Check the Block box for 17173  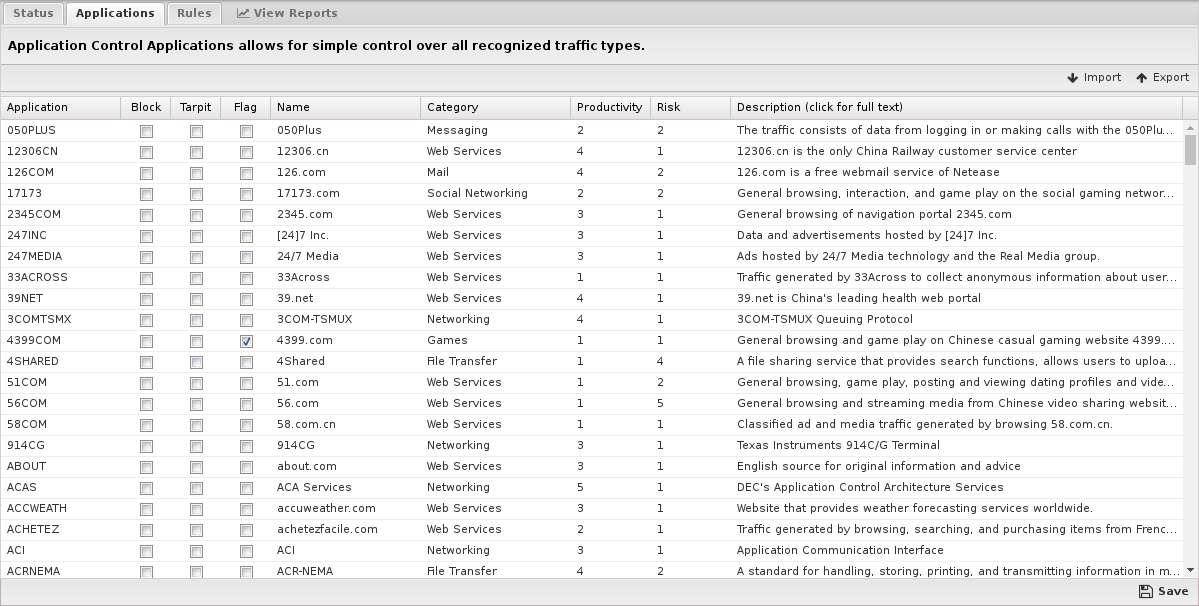(146, 195)
